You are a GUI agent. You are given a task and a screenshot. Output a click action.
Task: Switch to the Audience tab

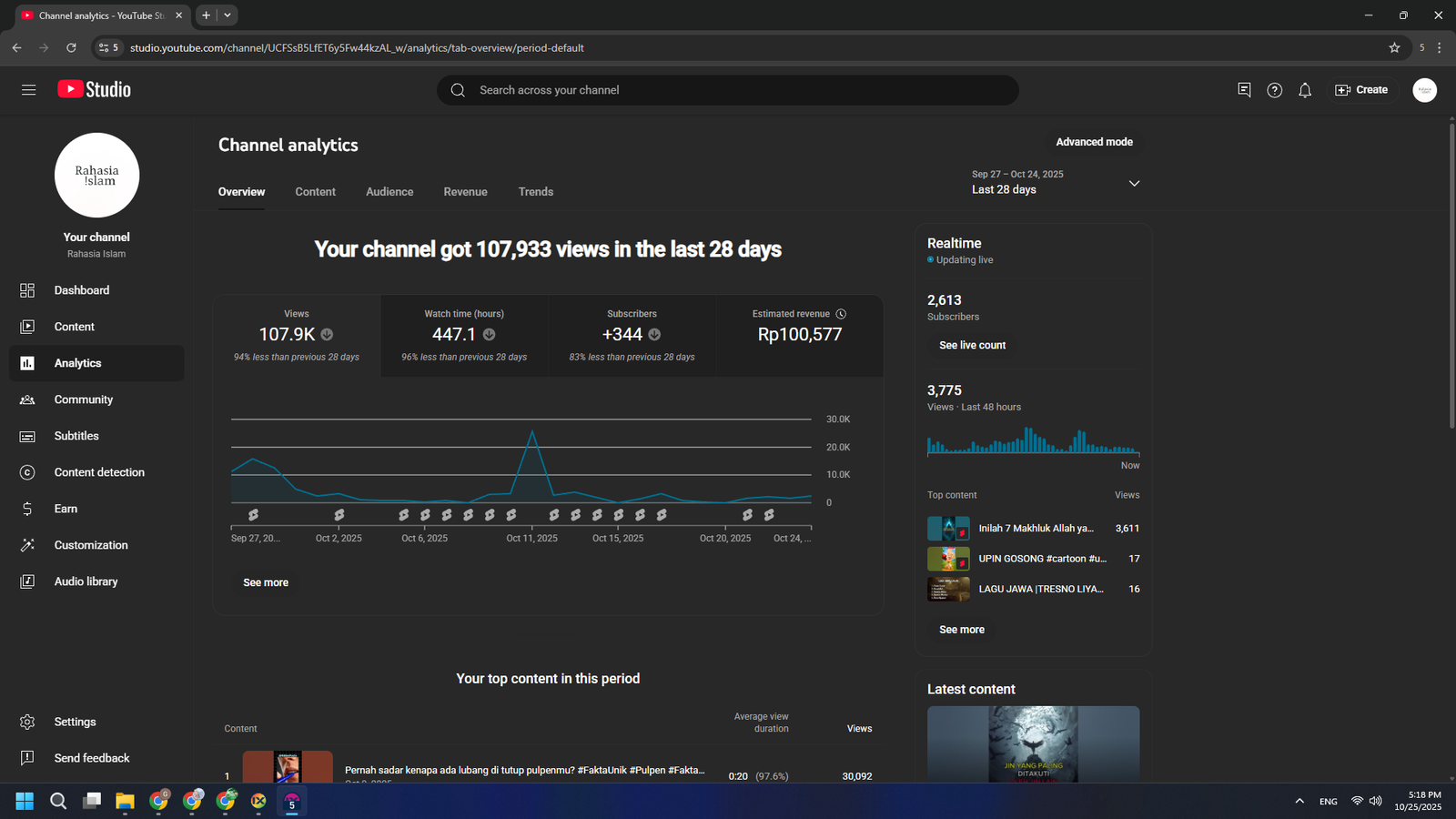(x=389, y=192)
